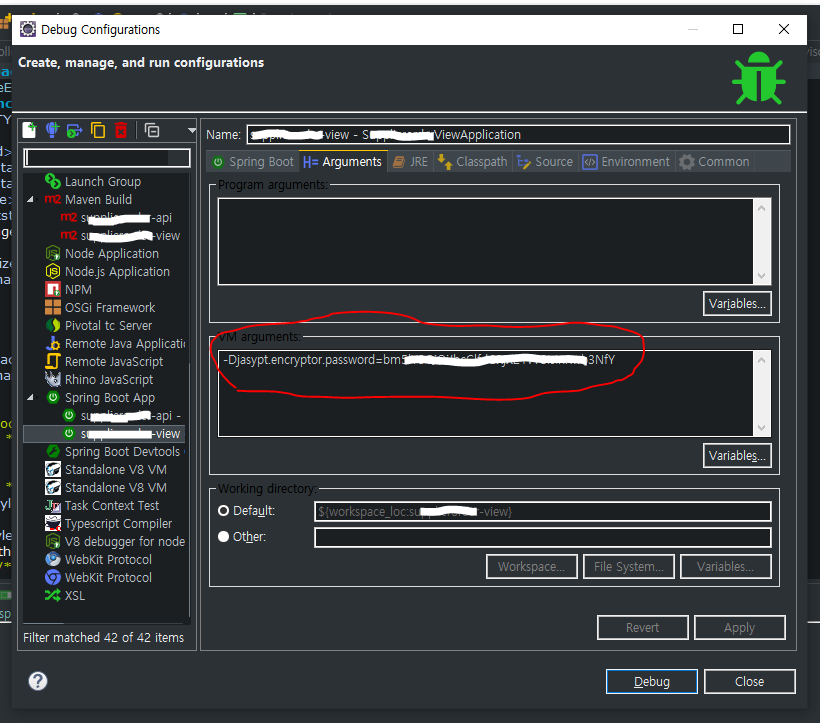
Task: Select Default working directory radio button
Action: pos(223,510)
